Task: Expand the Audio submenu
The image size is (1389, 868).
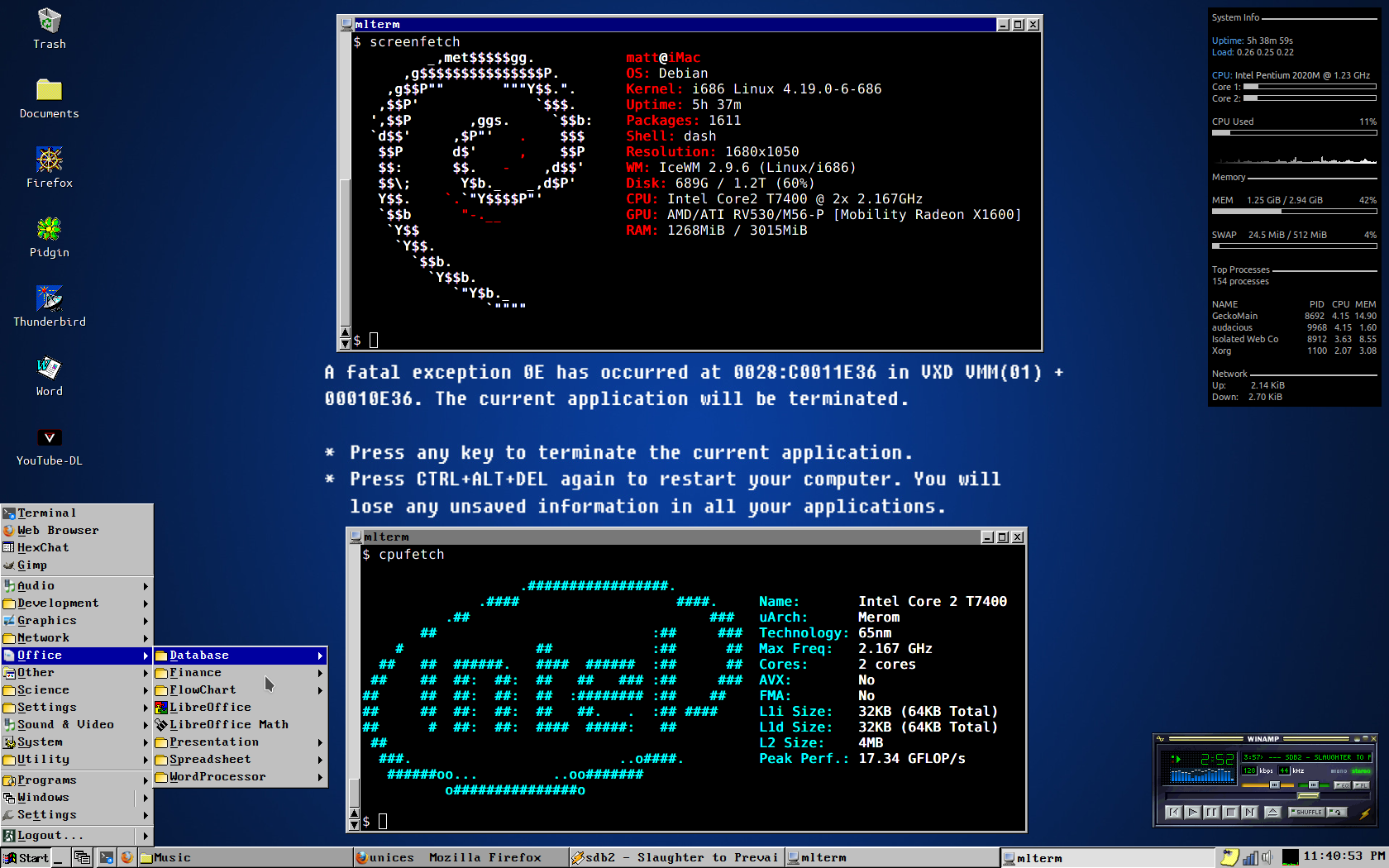Action: pyautogui.click(x=77, y=586)
